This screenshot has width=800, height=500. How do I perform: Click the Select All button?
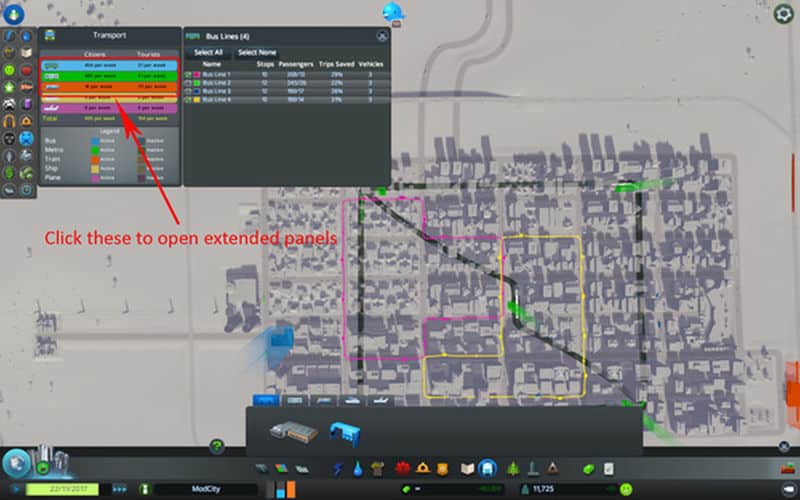pos(208,52)
